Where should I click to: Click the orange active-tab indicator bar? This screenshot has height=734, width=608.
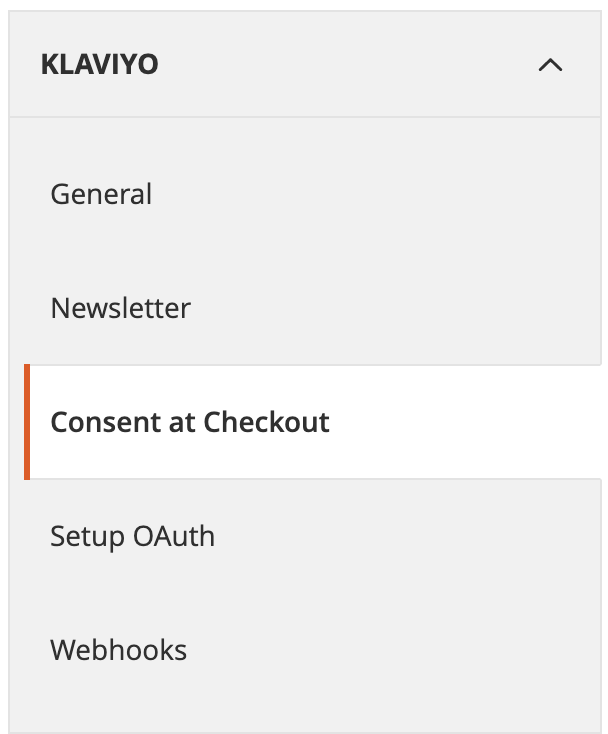(27, 422)
